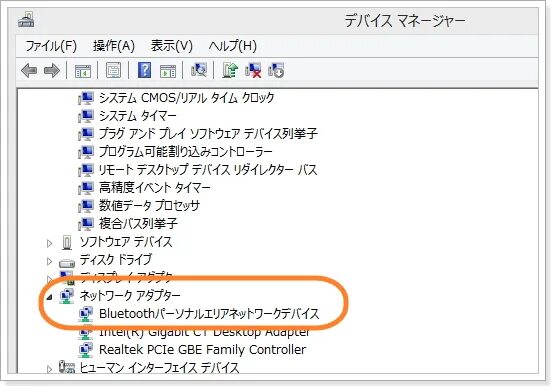551x386 pixels.
Task: Select ソフトウェア デバイス category
Action: point(126,242)
